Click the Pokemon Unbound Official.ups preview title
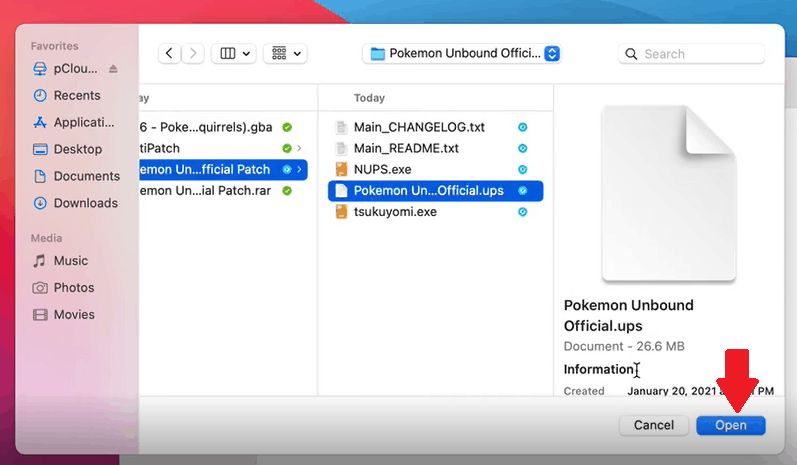Screen dimensions: 797x465 point(629,316)
